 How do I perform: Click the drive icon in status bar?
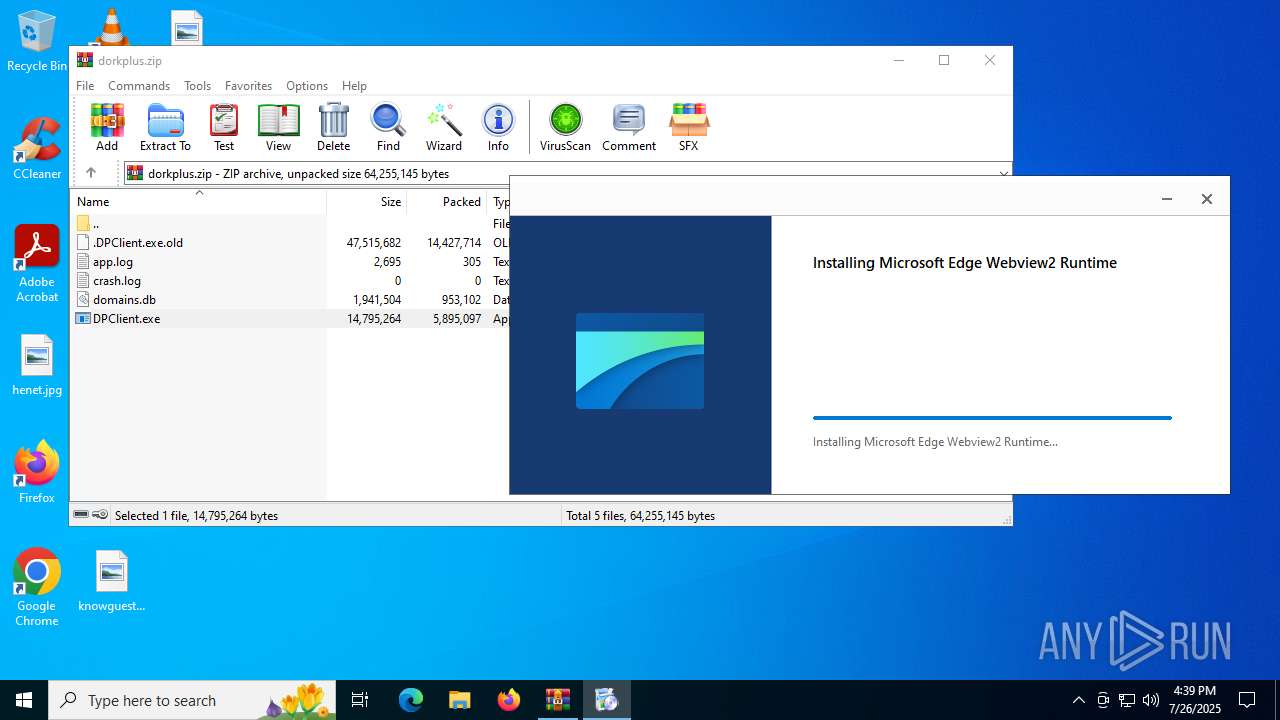tap(81, 515)
